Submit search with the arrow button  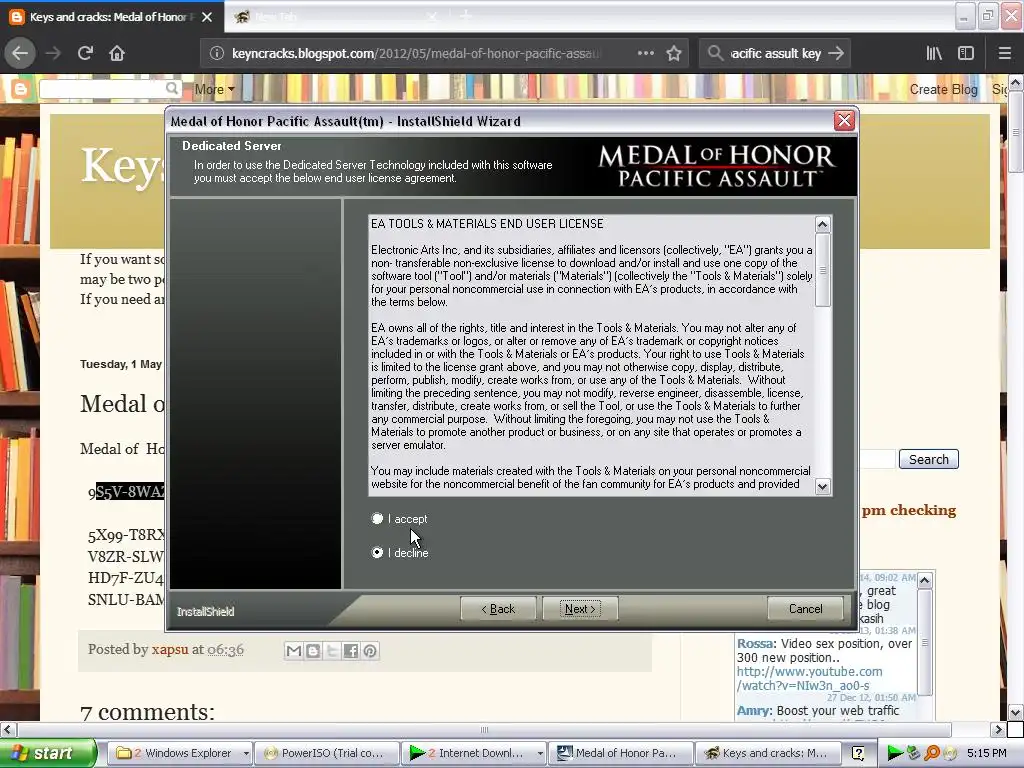click(x=836, y=53)
